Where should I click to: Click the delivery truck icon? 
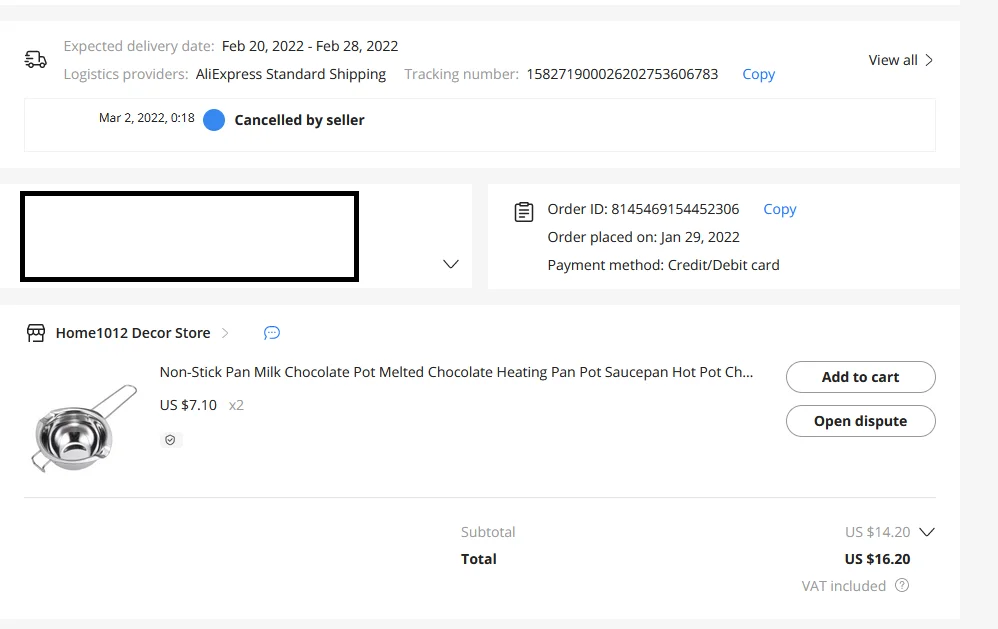[x=36, y=60]
